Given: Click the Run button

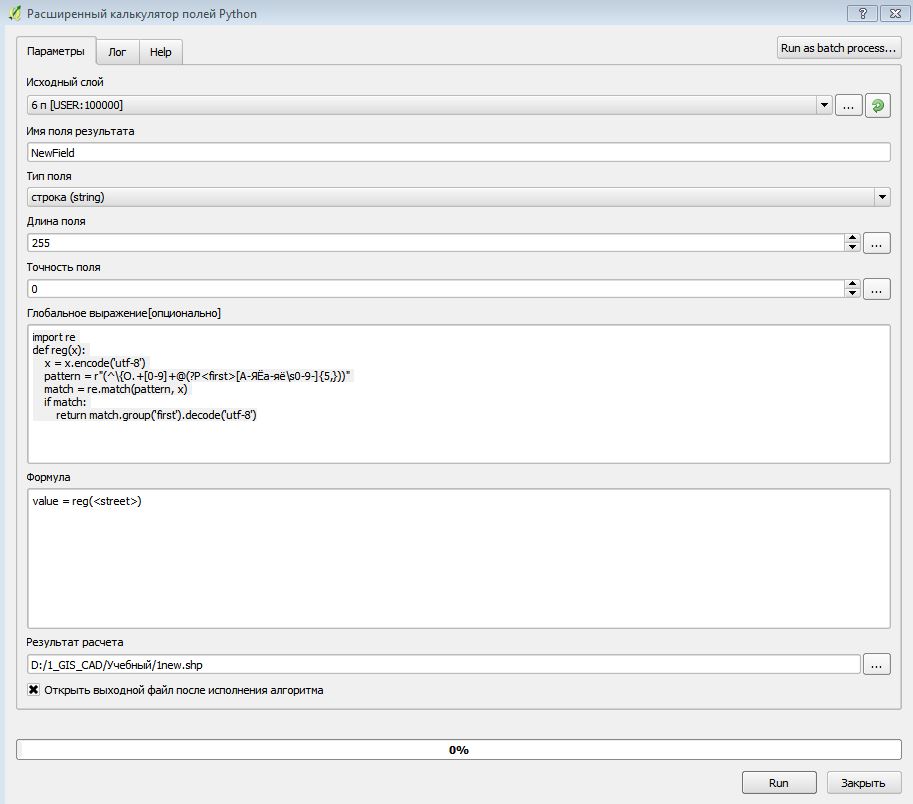Looking at the screenshot, I should [x=778, y=783].
